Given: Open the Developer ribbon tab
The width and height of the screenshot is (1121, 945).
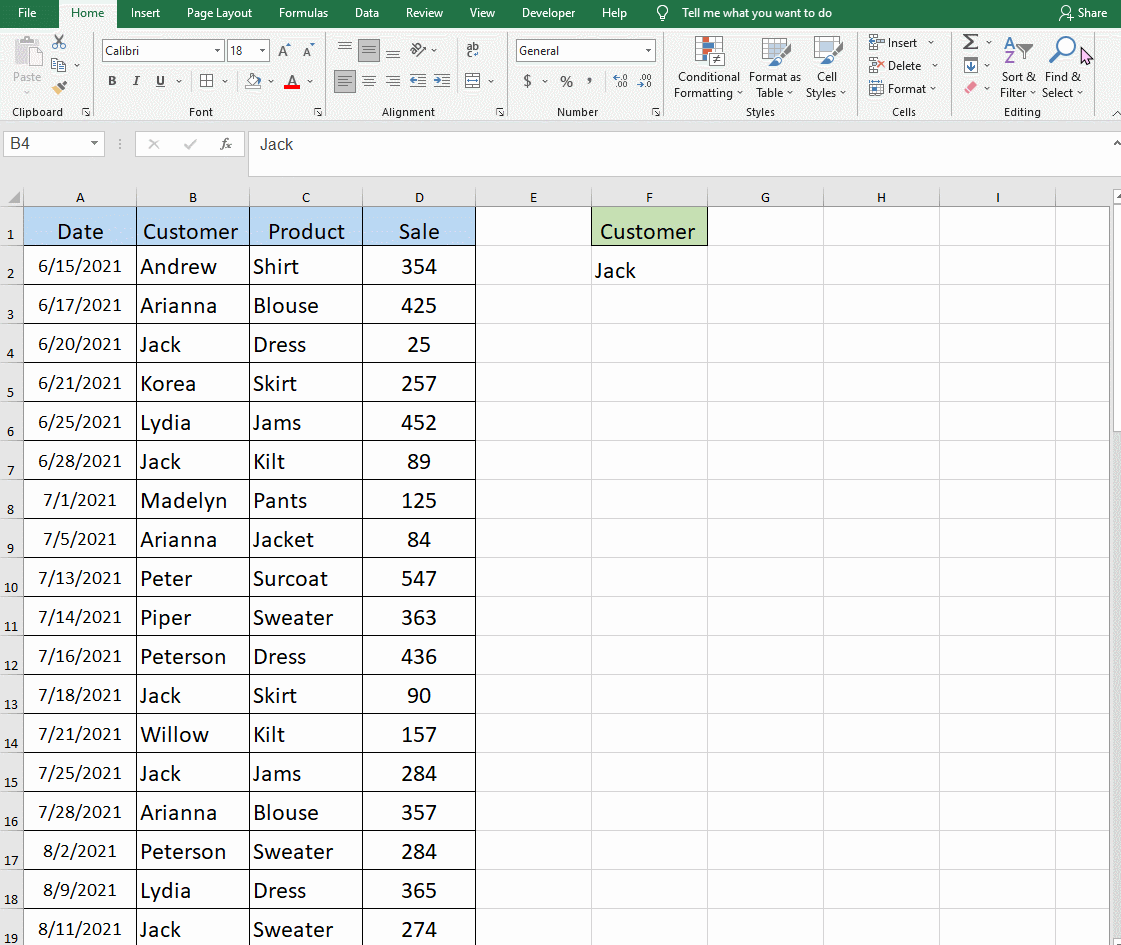Looking at the screenshot, I should [x=548, y=13].
